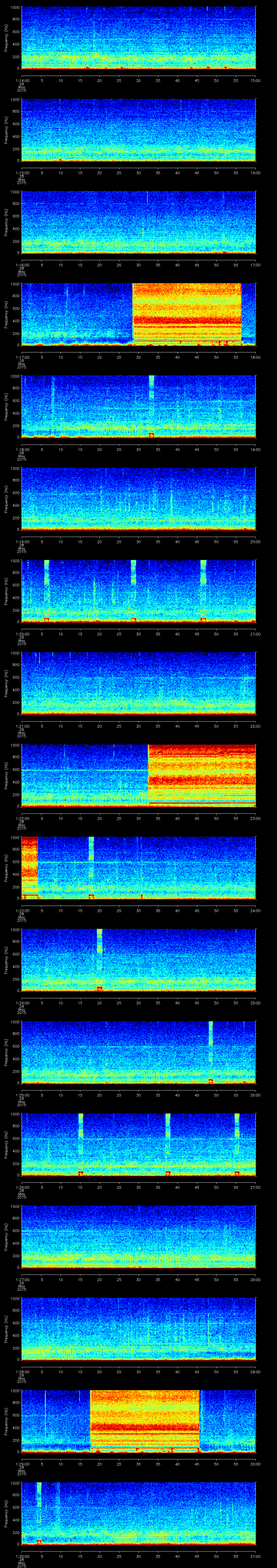This screenshot has height=1568, width=277.
Task: Click the 1:14:00 start time label
Action: click(22, 80)
